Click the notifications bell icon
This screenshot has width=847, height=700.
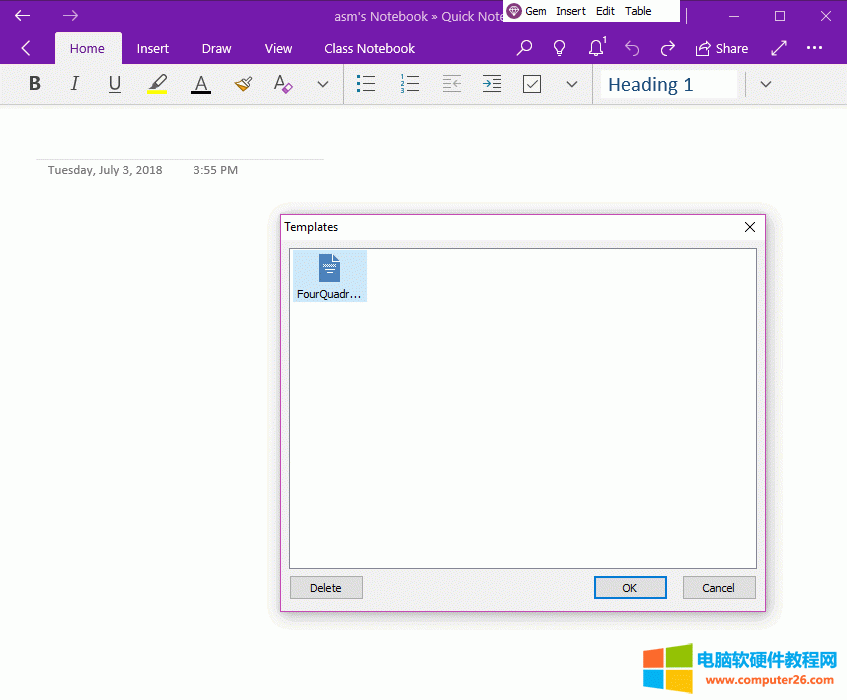pos(595,47)
